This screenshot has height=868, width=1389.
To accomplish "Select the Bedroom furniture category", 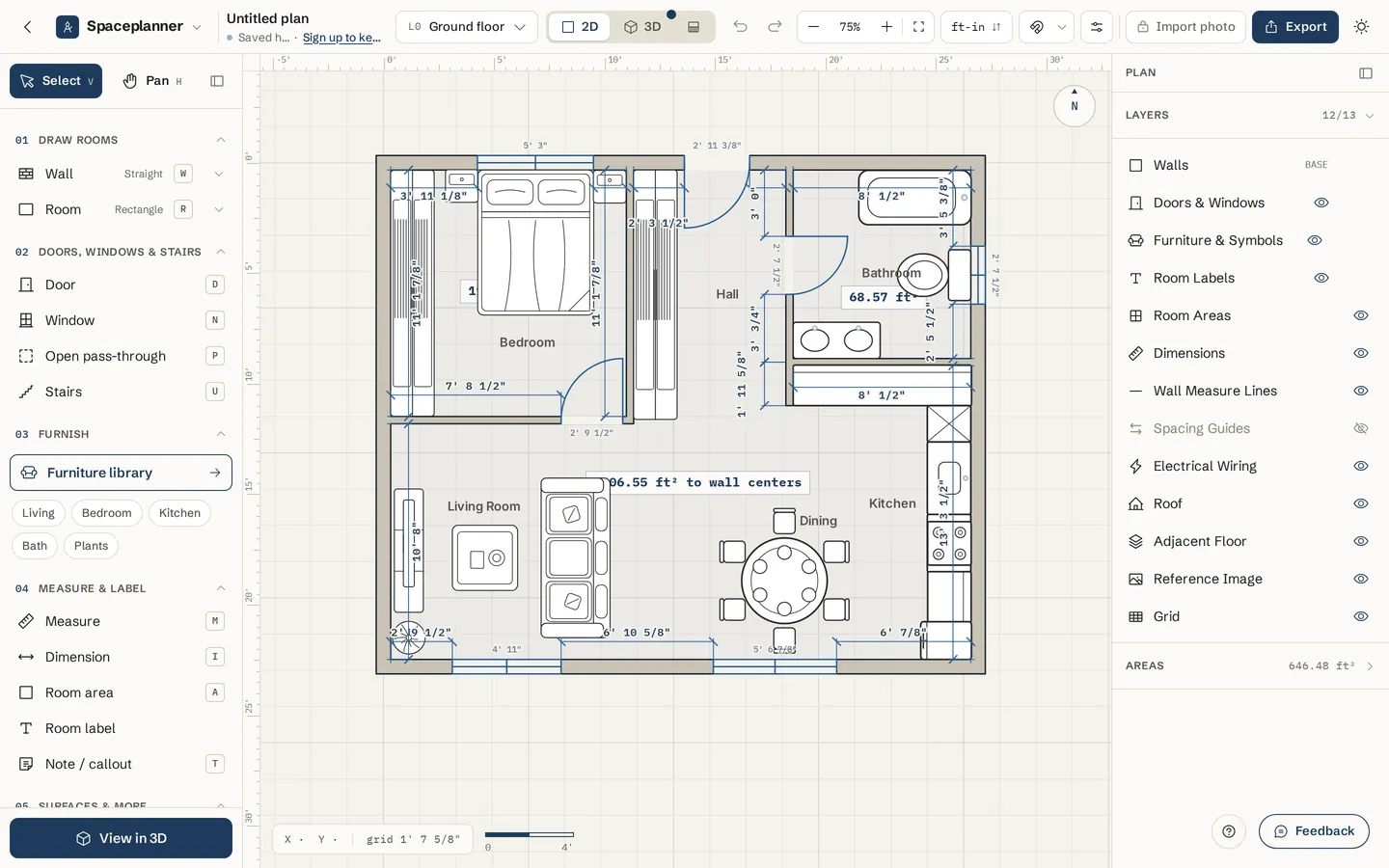I will [106, 513].
